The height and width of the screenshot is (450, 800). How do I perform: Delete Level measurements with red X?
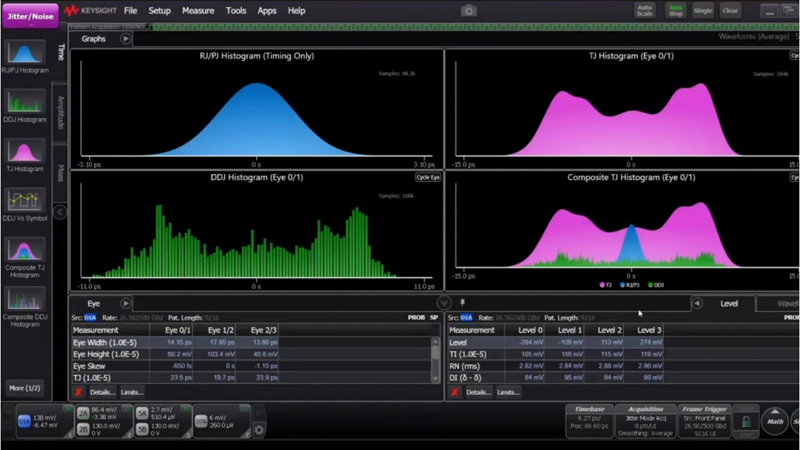(455, 392)
